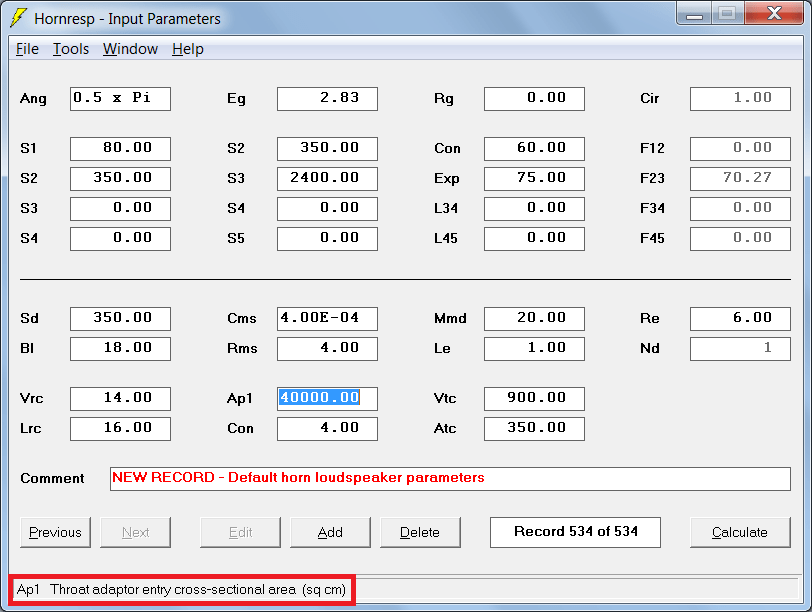The width and height of the screenshot is (812, 612).
Task: Select the Le field showing 1.00
Action: click(x=534, y=349)
